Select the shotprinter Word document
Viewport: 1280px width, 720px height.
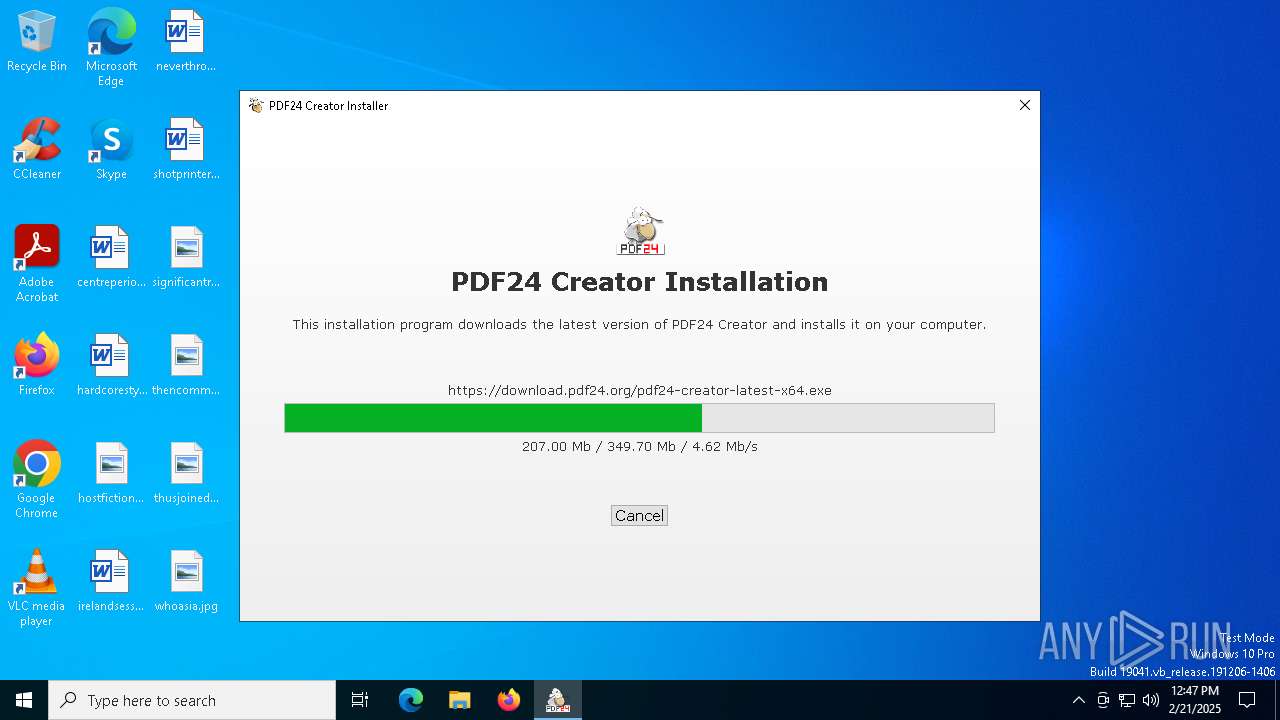(186, 150)
